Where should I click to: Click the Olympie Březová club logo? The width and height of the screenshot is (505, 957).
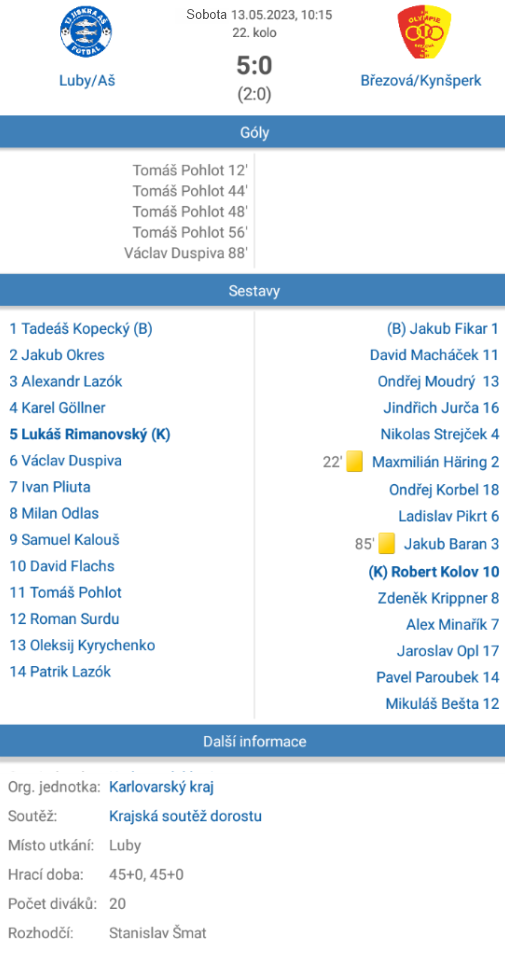coord(420,34)
